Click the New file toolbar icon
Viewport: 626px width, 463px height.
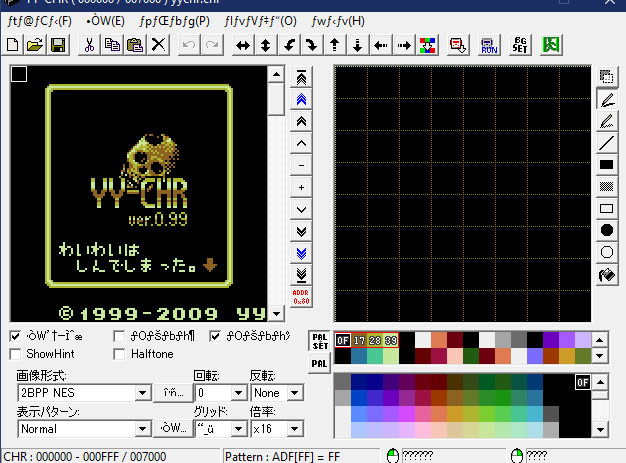point(13,45)
